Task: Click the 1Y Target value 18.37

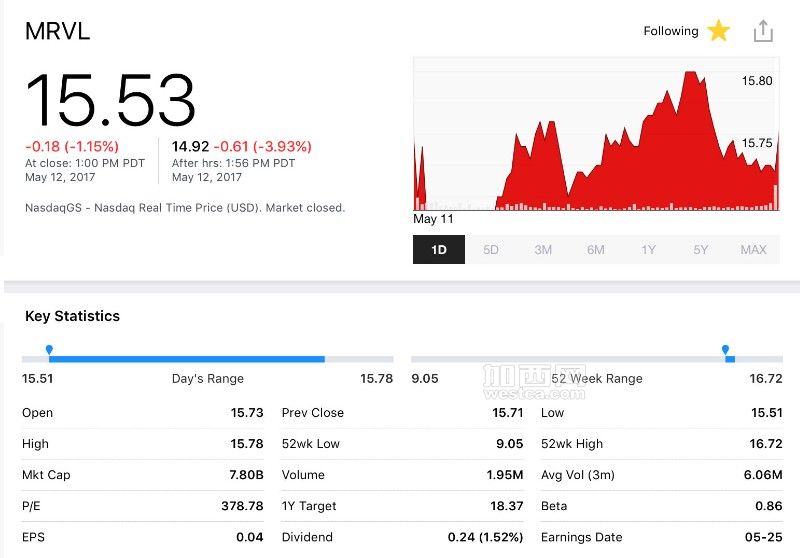Action: tap(507, 506)
